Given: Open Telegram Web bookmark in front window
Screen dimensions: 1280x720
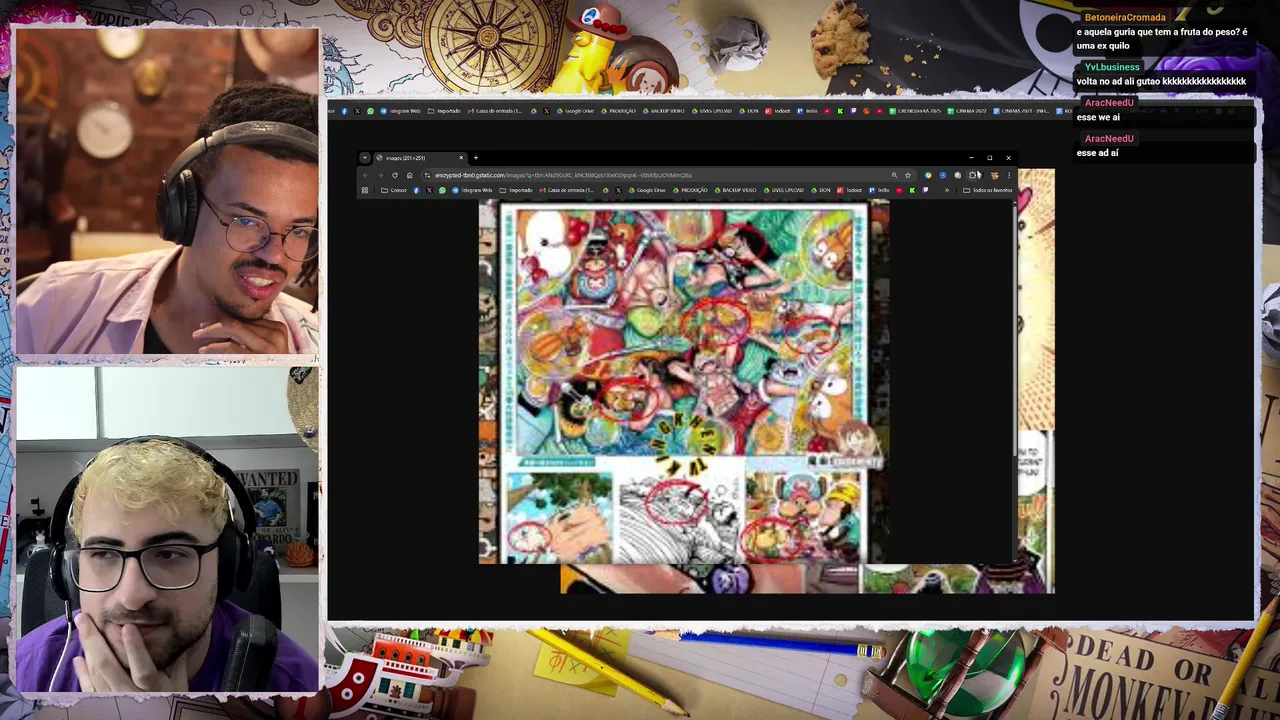Looking at the screenshot, I should 473,190.
